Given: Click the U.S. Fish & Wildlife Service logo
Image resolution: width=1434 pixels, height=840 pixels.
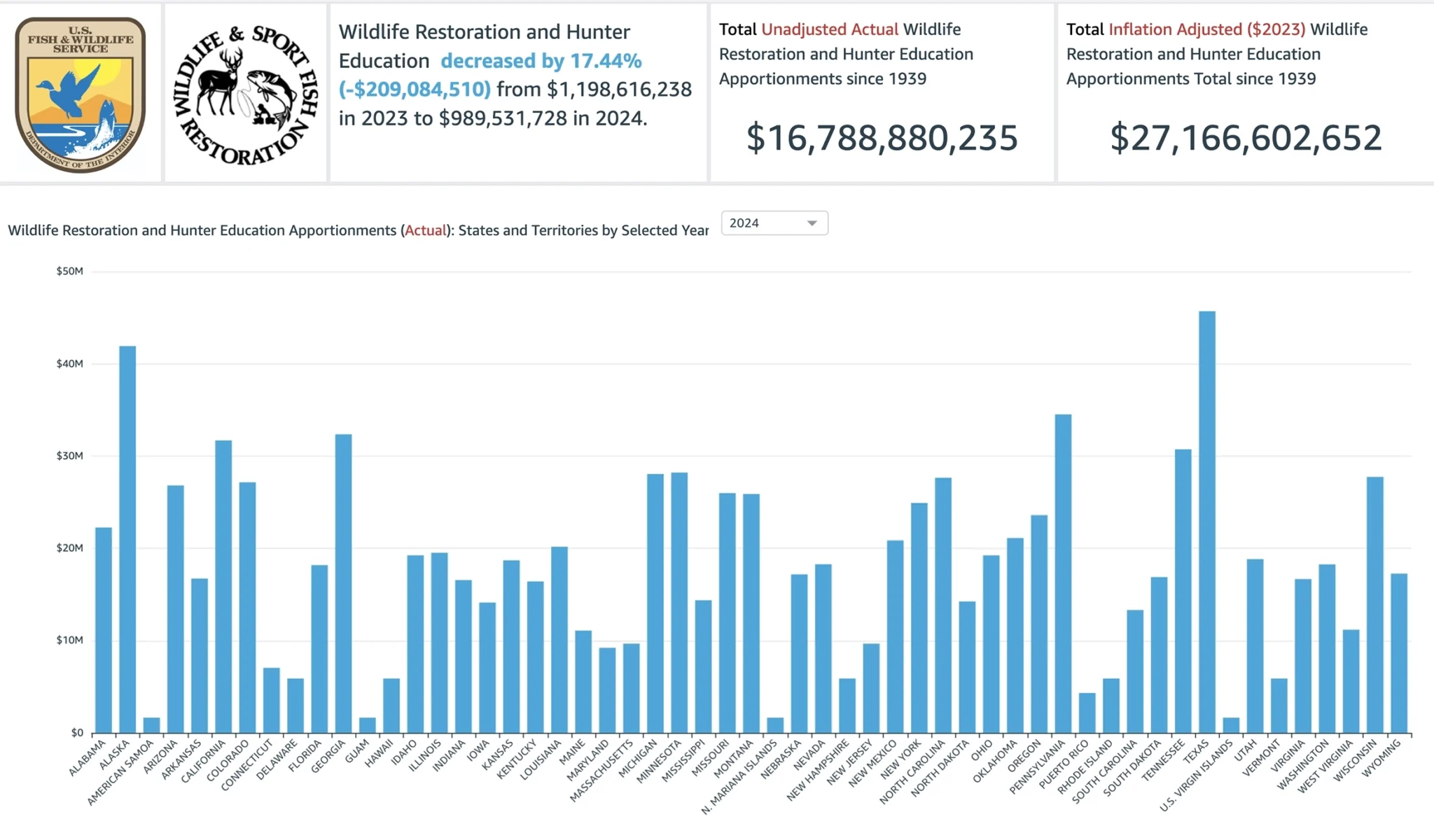Looking at the screenshot, I should coord(81,94).
